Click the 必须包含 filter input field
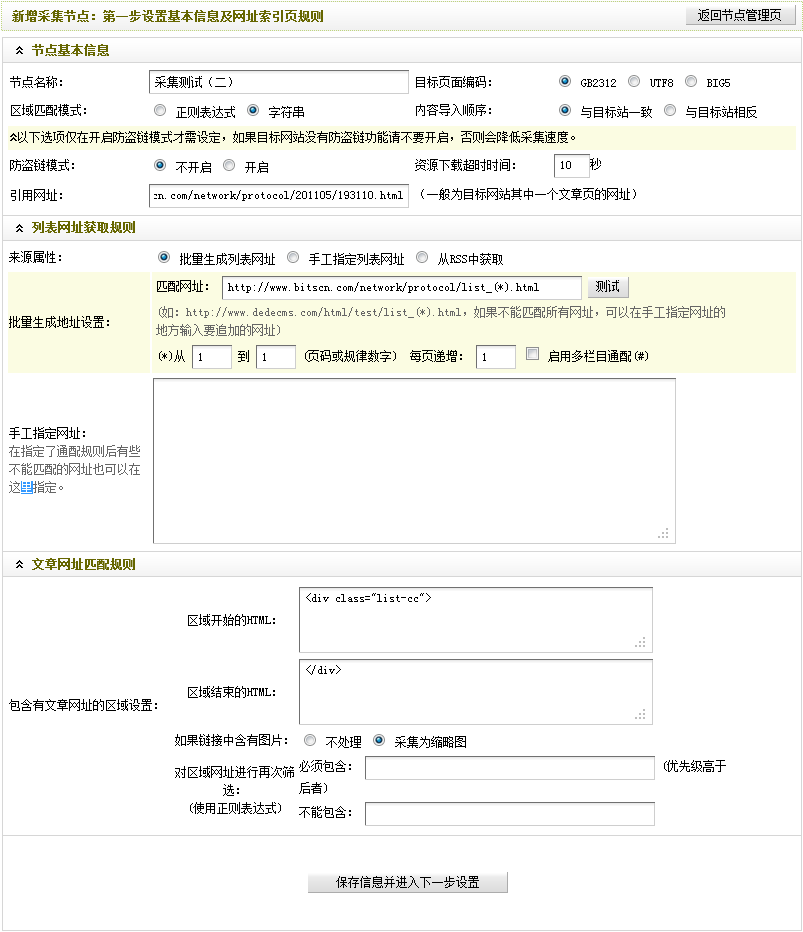This screenshot has width=803, height=932. point(509,768)
